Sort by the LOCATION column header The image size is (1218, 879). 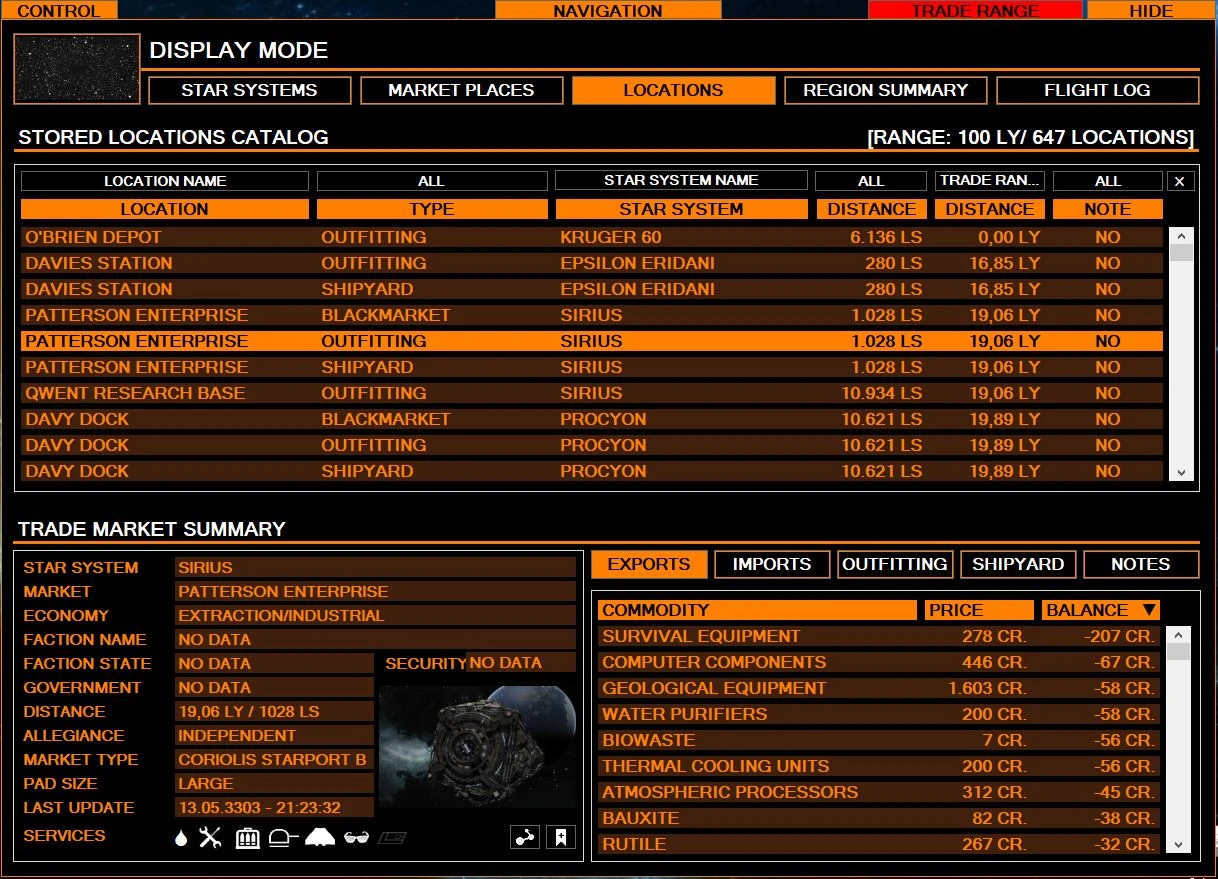(165, 209)
